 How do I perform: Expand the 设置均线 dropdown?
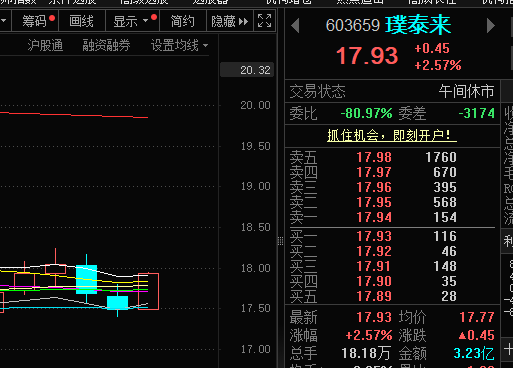point(179,45)
